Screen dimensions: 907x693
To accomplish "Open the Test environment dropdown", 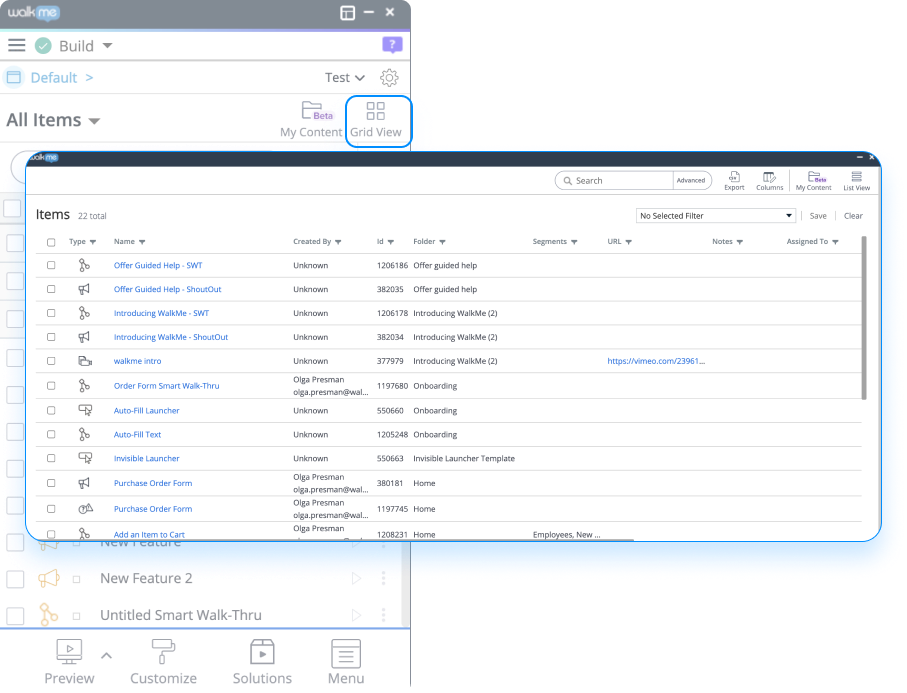I will pos(345,78).
